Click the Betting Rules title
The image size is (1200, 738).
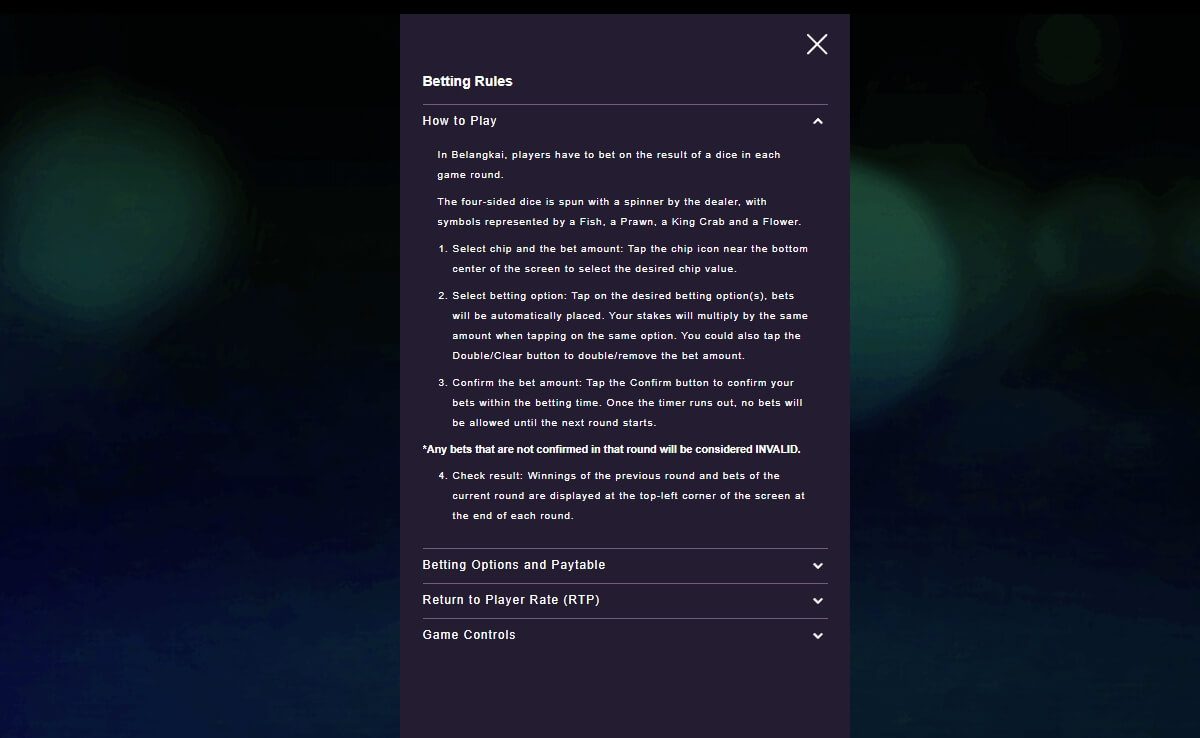pos(467,82)
